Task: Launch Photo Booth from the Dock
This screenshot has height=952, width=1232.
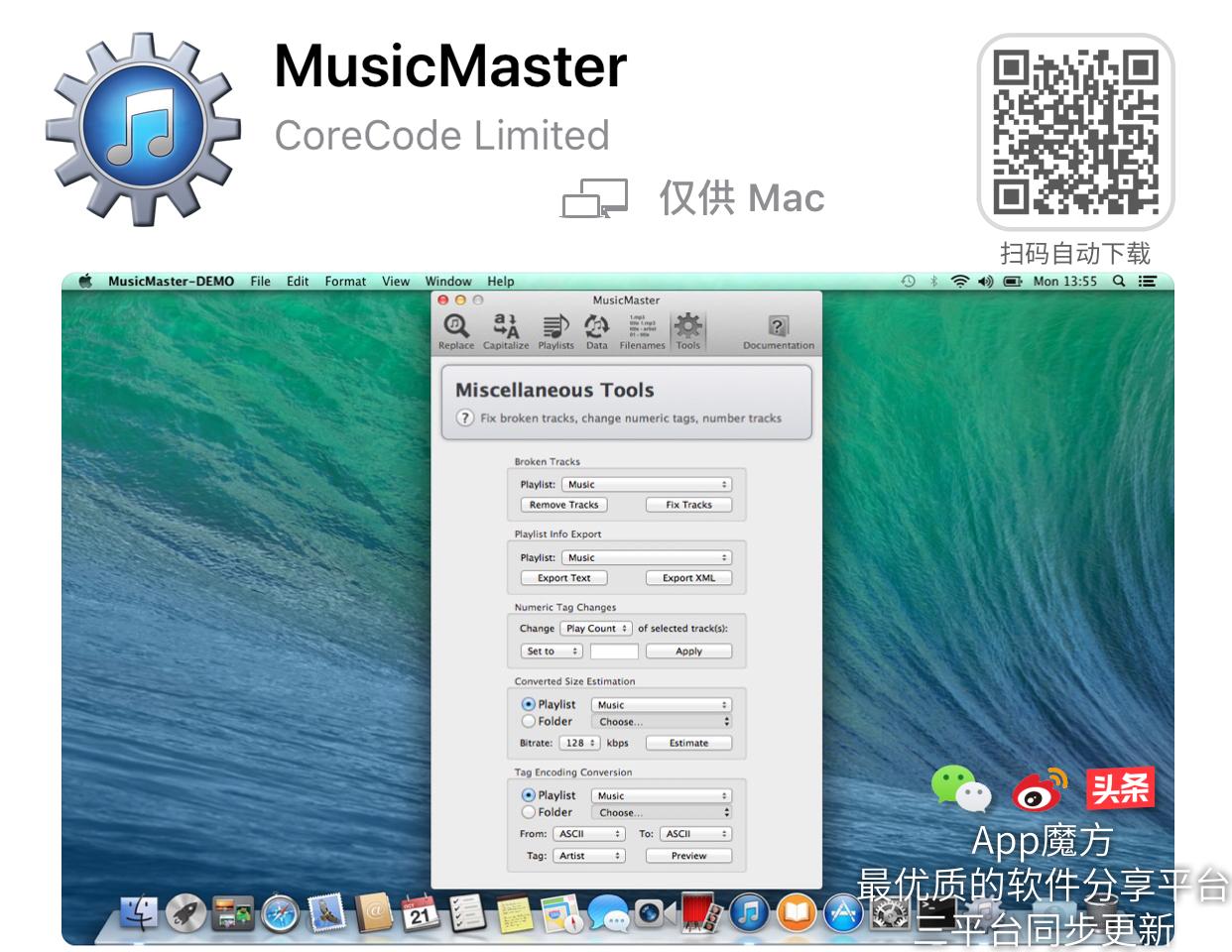Action: 702,913
